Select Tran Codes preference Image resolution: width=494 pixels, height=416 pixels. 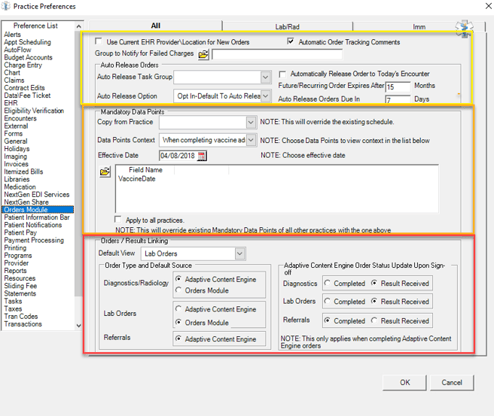click(21, 316)
